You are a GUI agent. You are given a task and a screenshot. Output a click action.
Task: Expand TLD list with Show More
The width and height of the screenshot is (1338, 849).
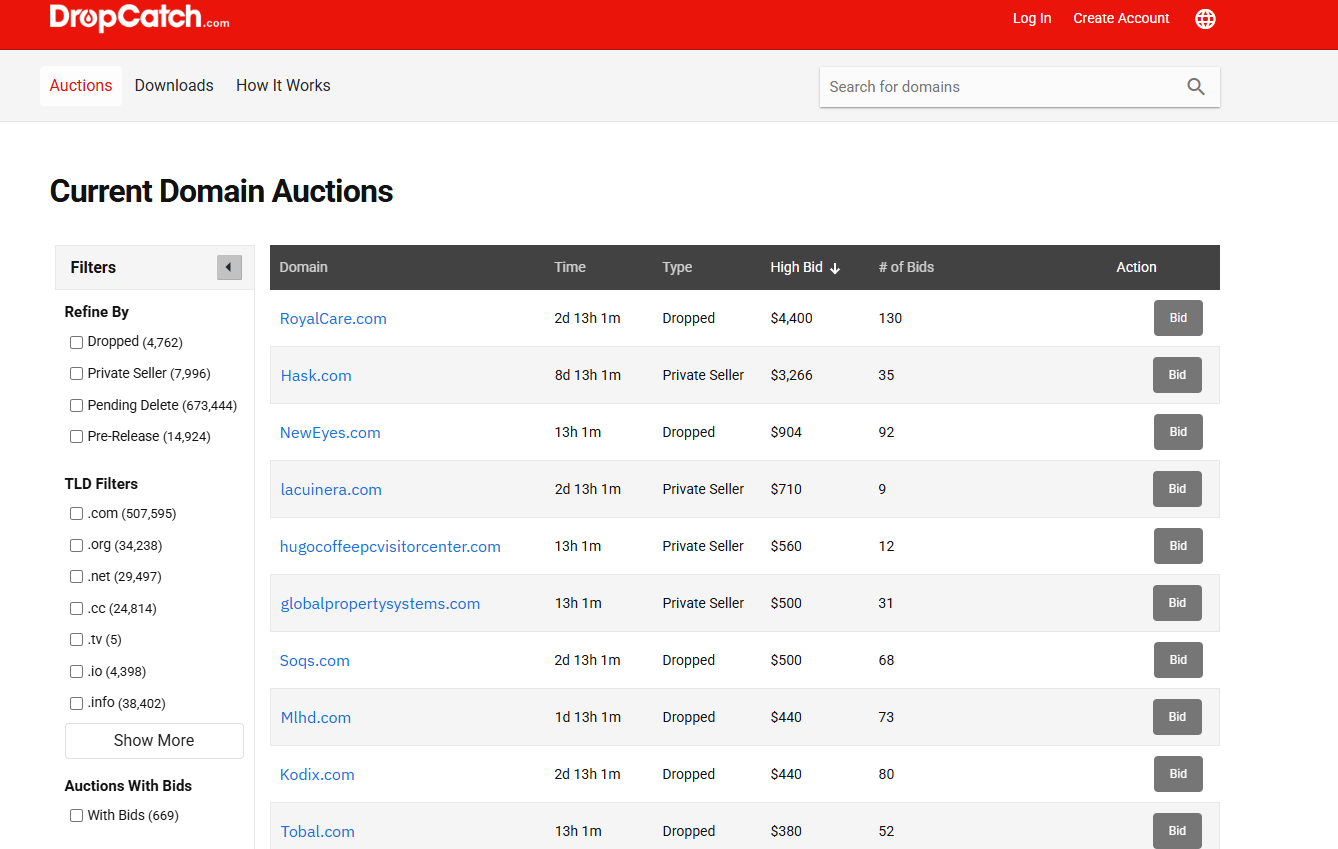tap(154, 741)
